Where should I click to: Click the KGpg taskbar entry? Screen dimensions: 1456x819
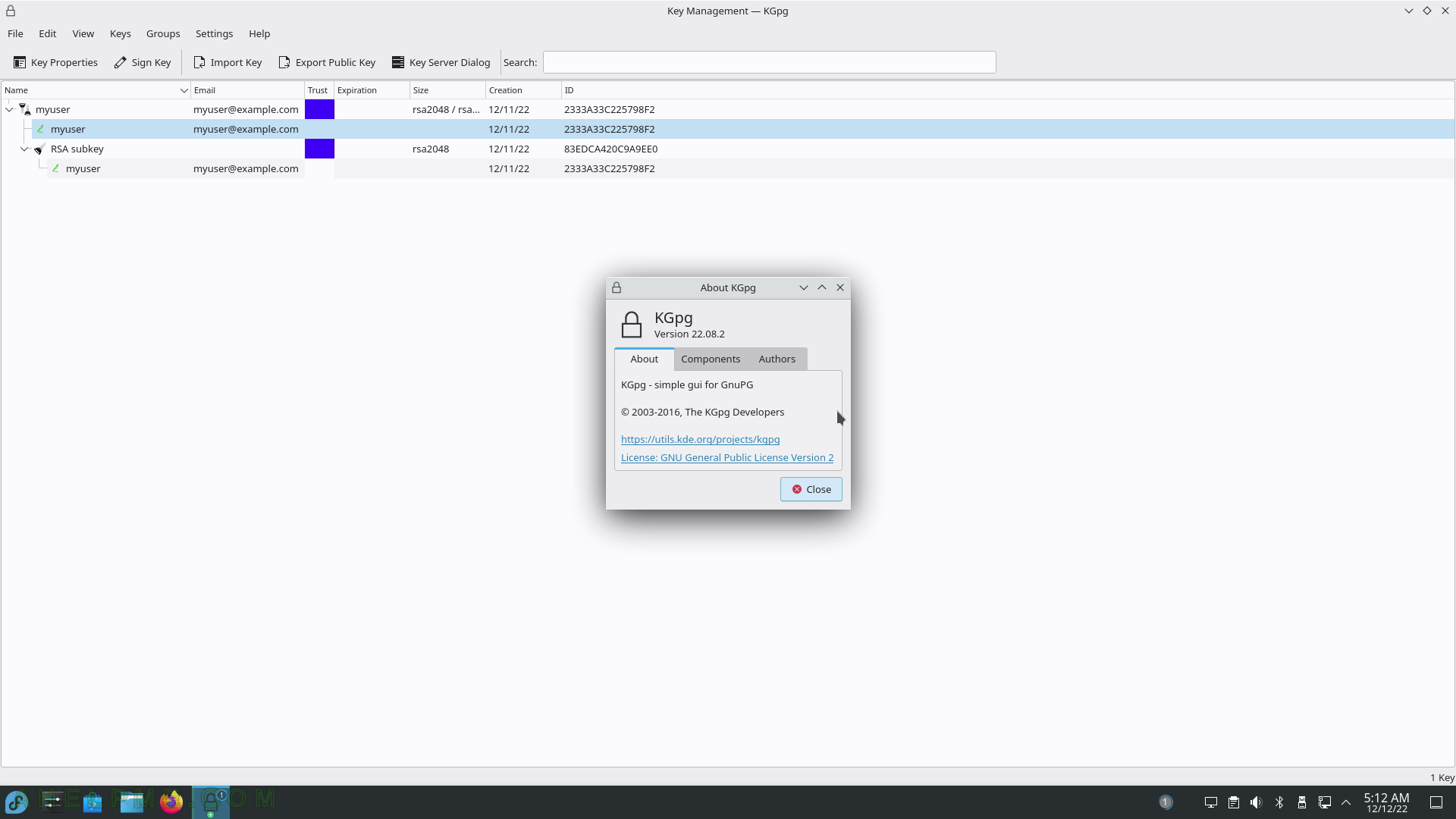(x=211, y=802)
